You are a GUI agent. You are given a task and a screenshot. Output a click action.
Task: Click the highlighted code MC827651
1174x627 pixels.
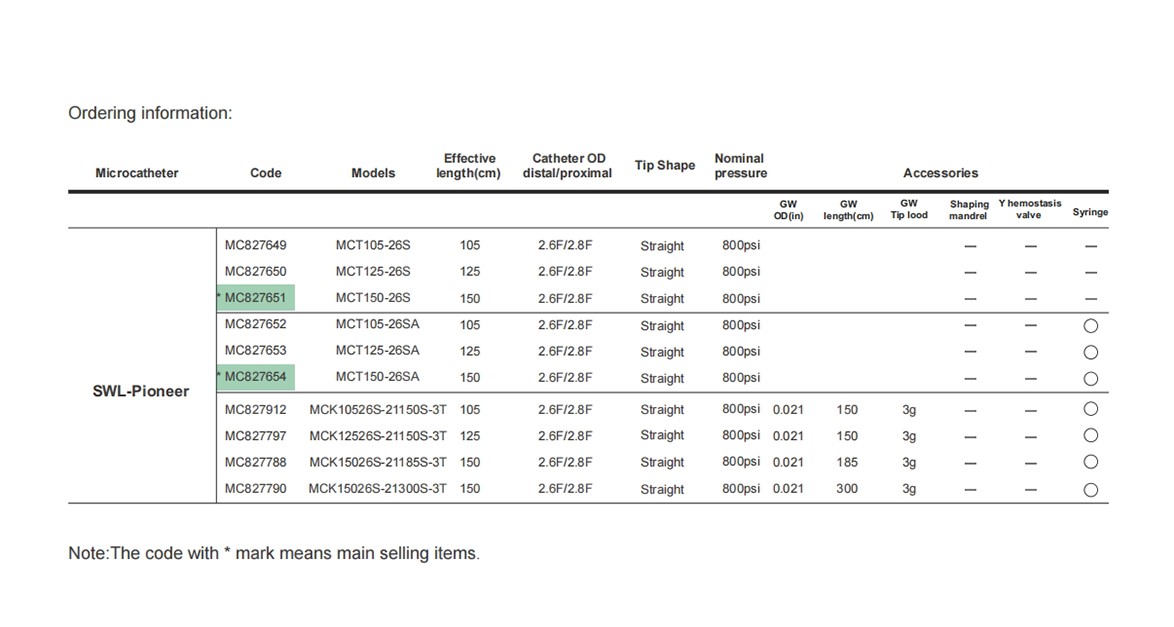[x=255, y=298]
